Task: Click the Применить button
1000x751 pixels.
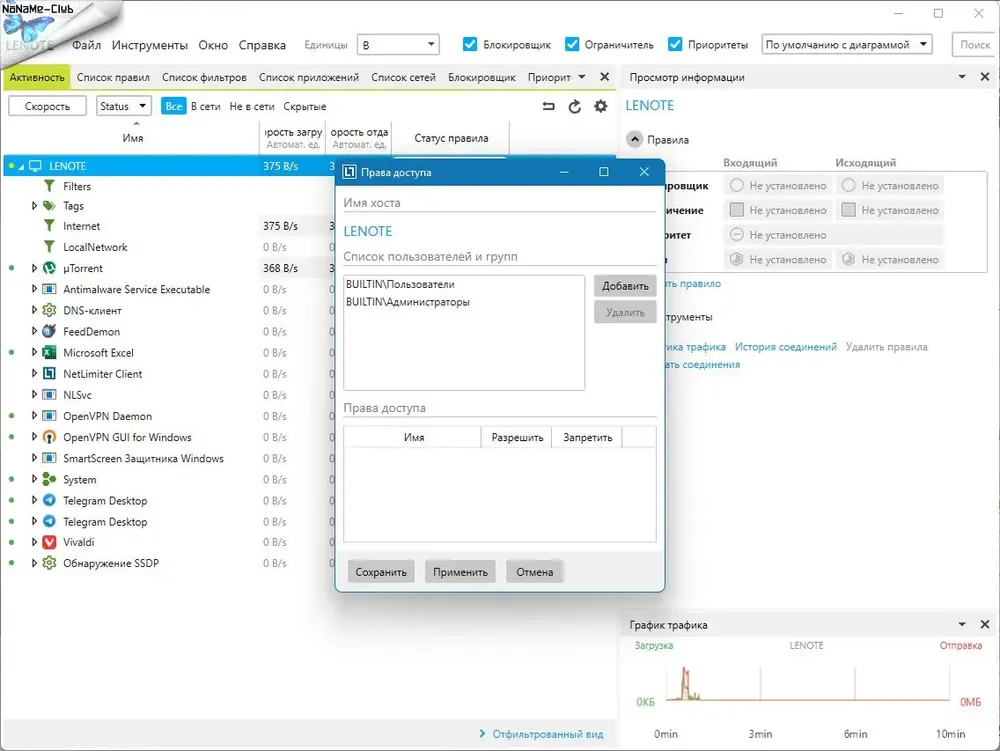Action: click(x=460, y=572)
